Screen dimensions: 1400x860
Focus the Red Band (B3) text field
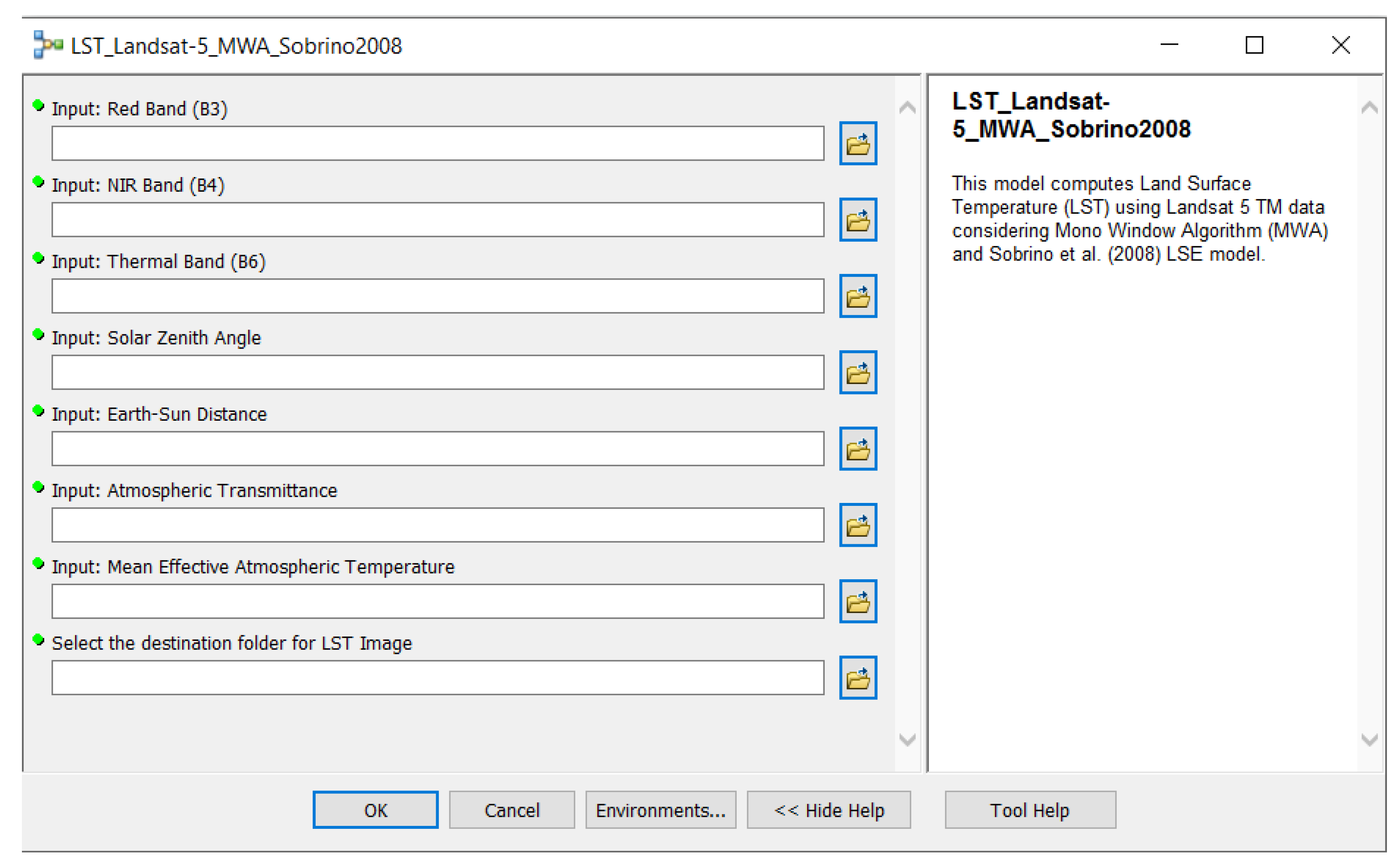click(438, 143)
